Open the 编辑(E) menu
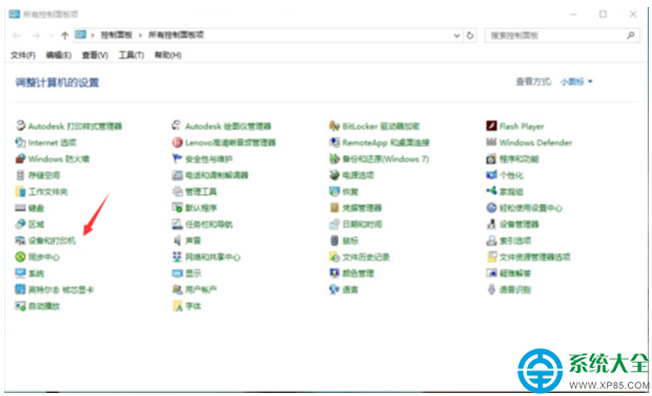 coord(59,55)
